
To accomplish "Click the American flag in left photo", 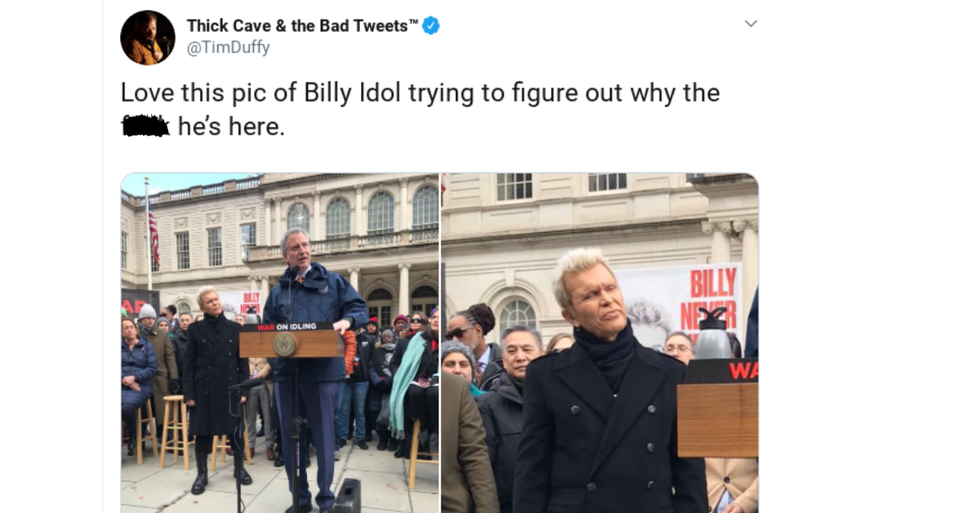I will click(x=153, y=237).
